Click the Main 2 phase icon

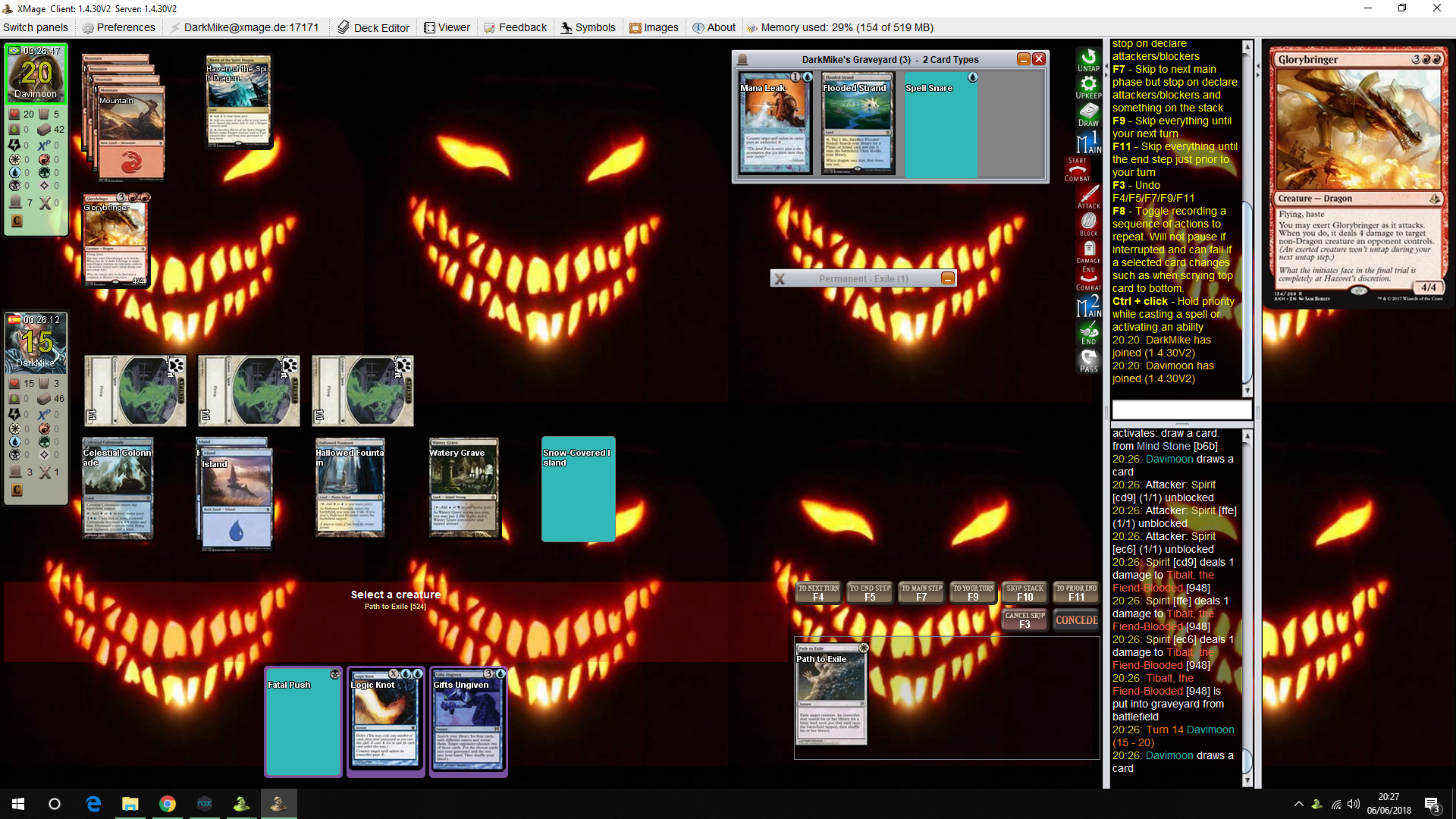coord(1088,306)
